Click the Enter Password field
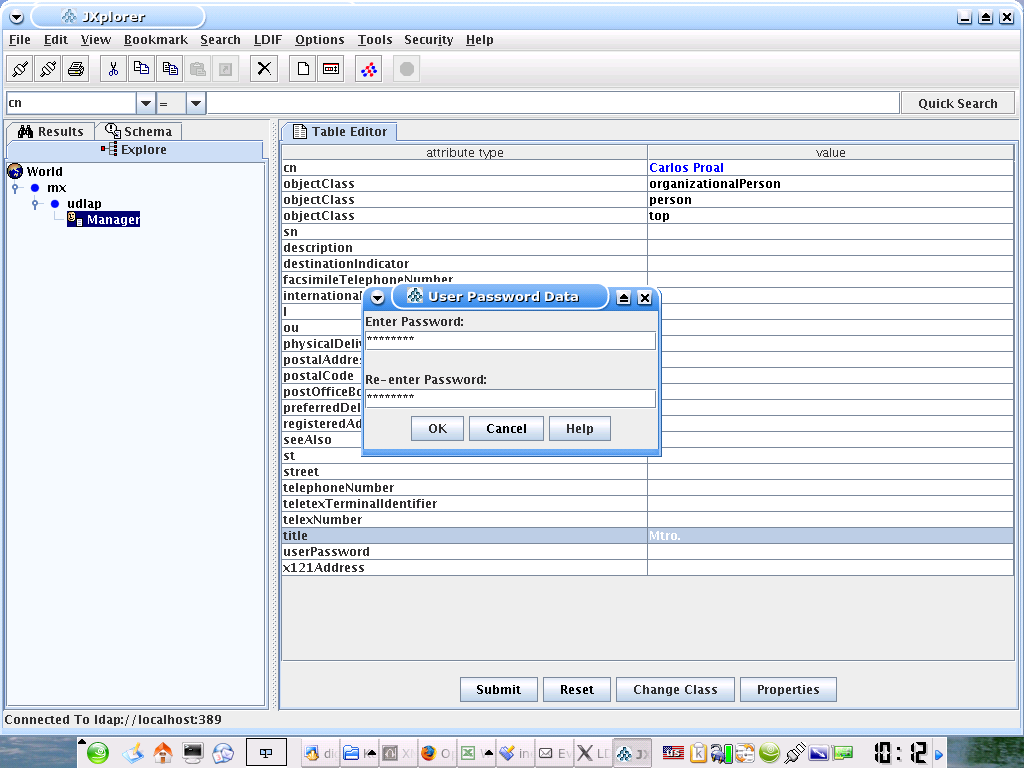The width and height of the screenshot is (1024, 768). tap(510, 341)
